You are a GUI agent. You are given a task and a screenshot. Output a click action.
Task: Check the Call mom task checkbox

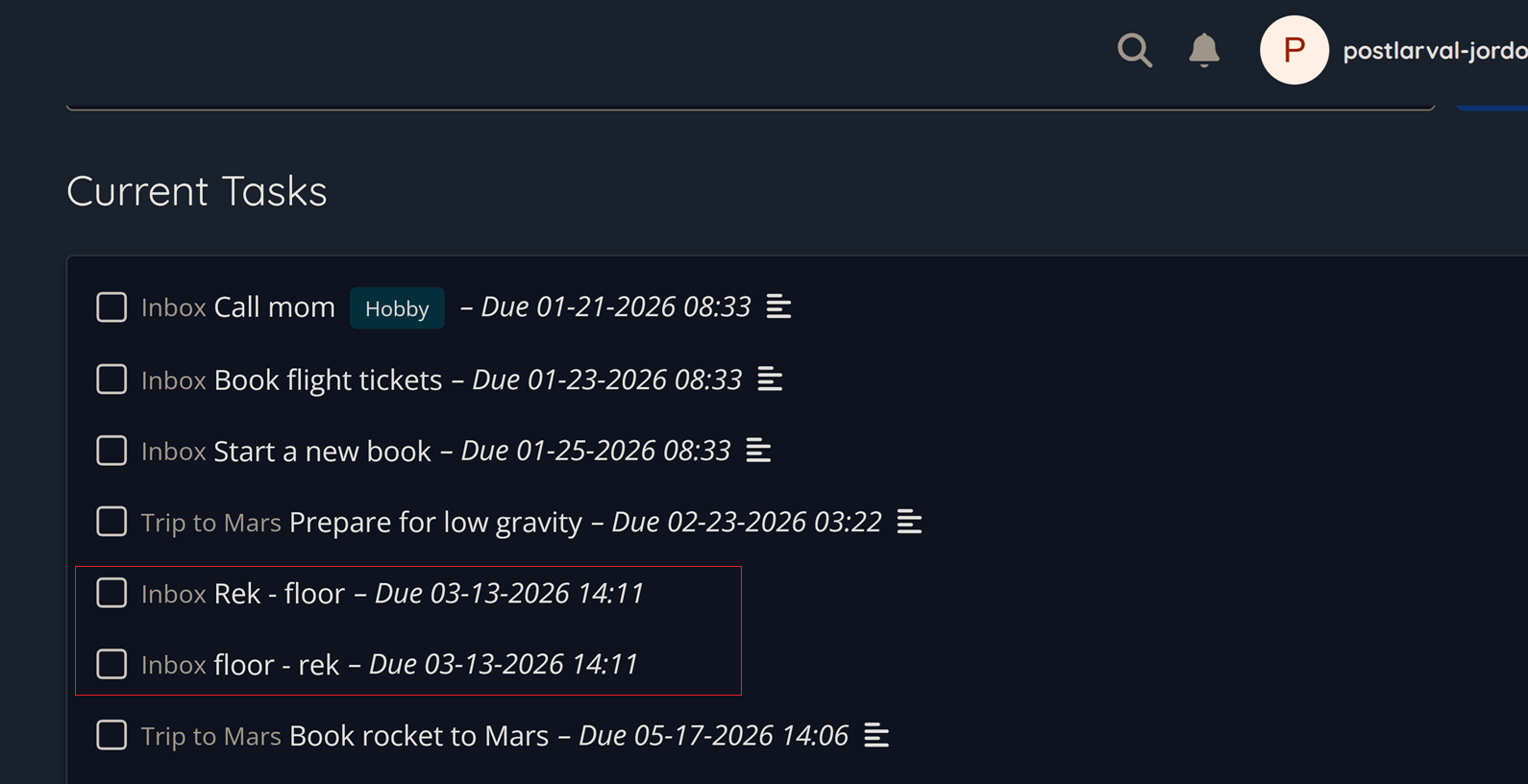coord(111,307)
